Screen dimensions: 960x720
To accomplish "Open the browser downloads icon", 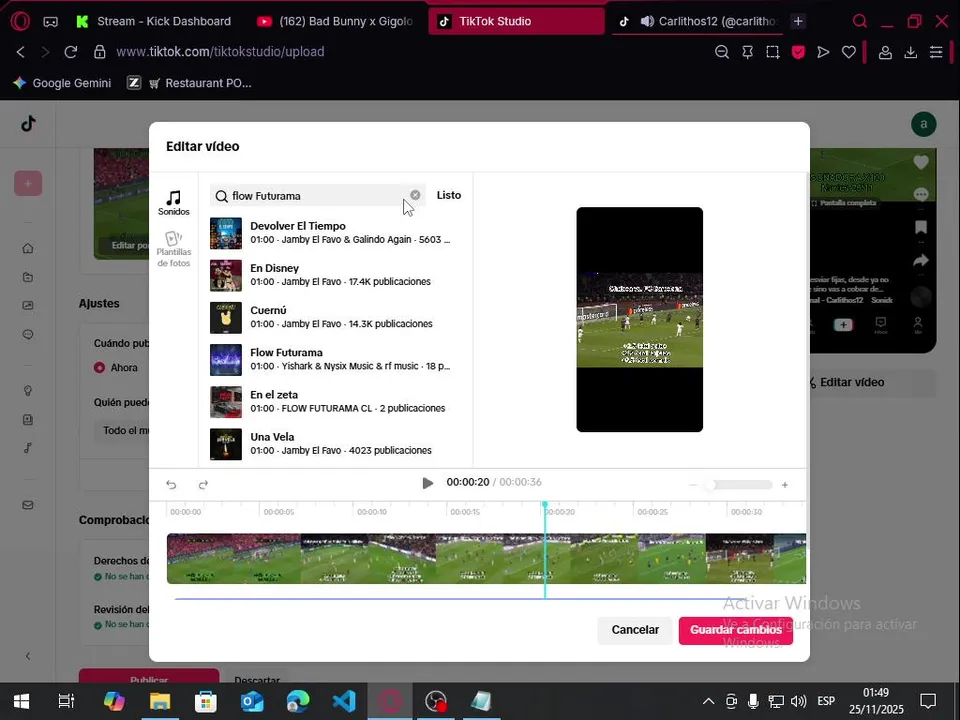I will click(x=910, y=52).
